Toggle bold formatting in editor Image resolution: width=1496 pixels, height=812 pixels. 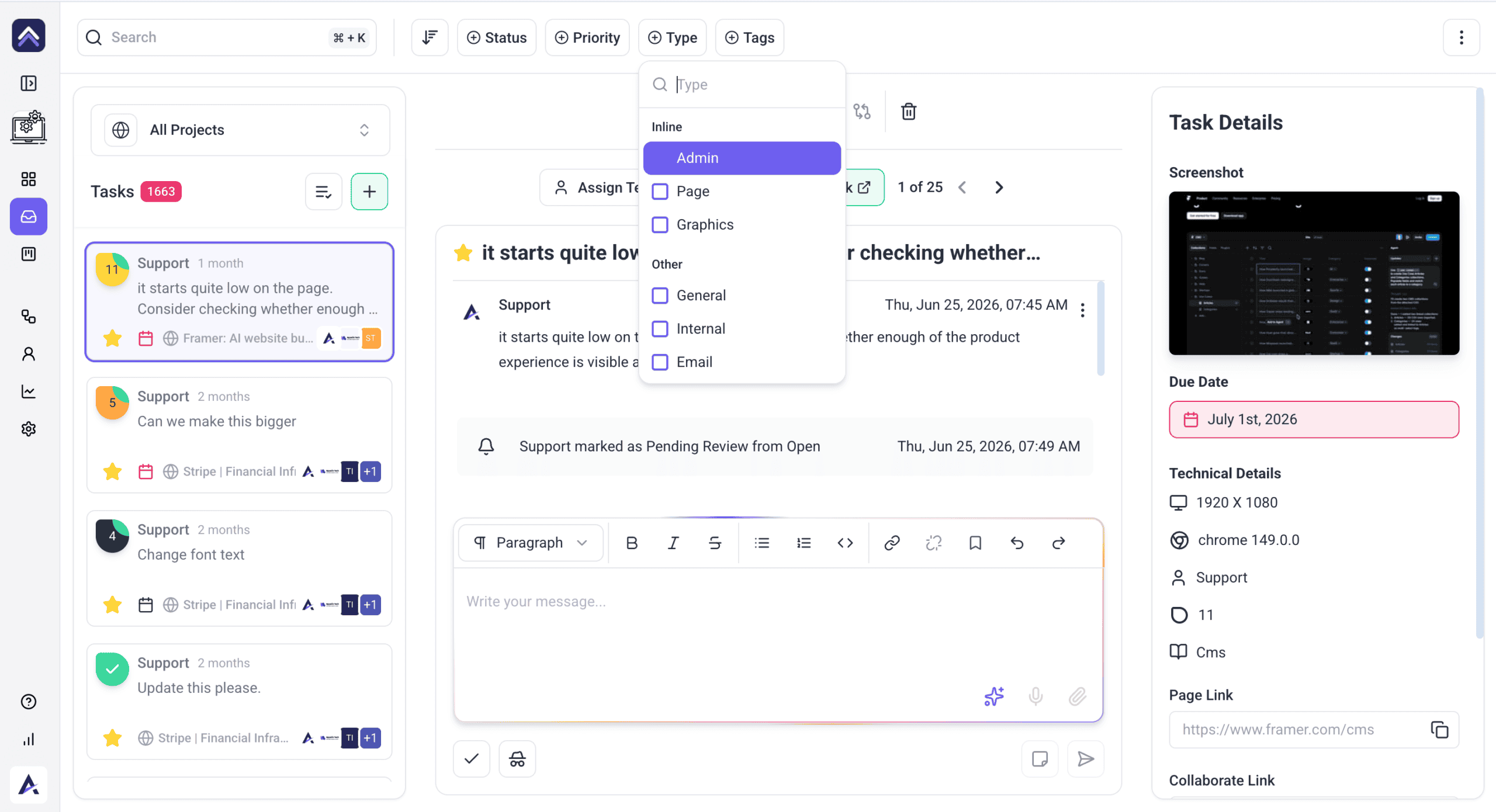click(632, 543)
